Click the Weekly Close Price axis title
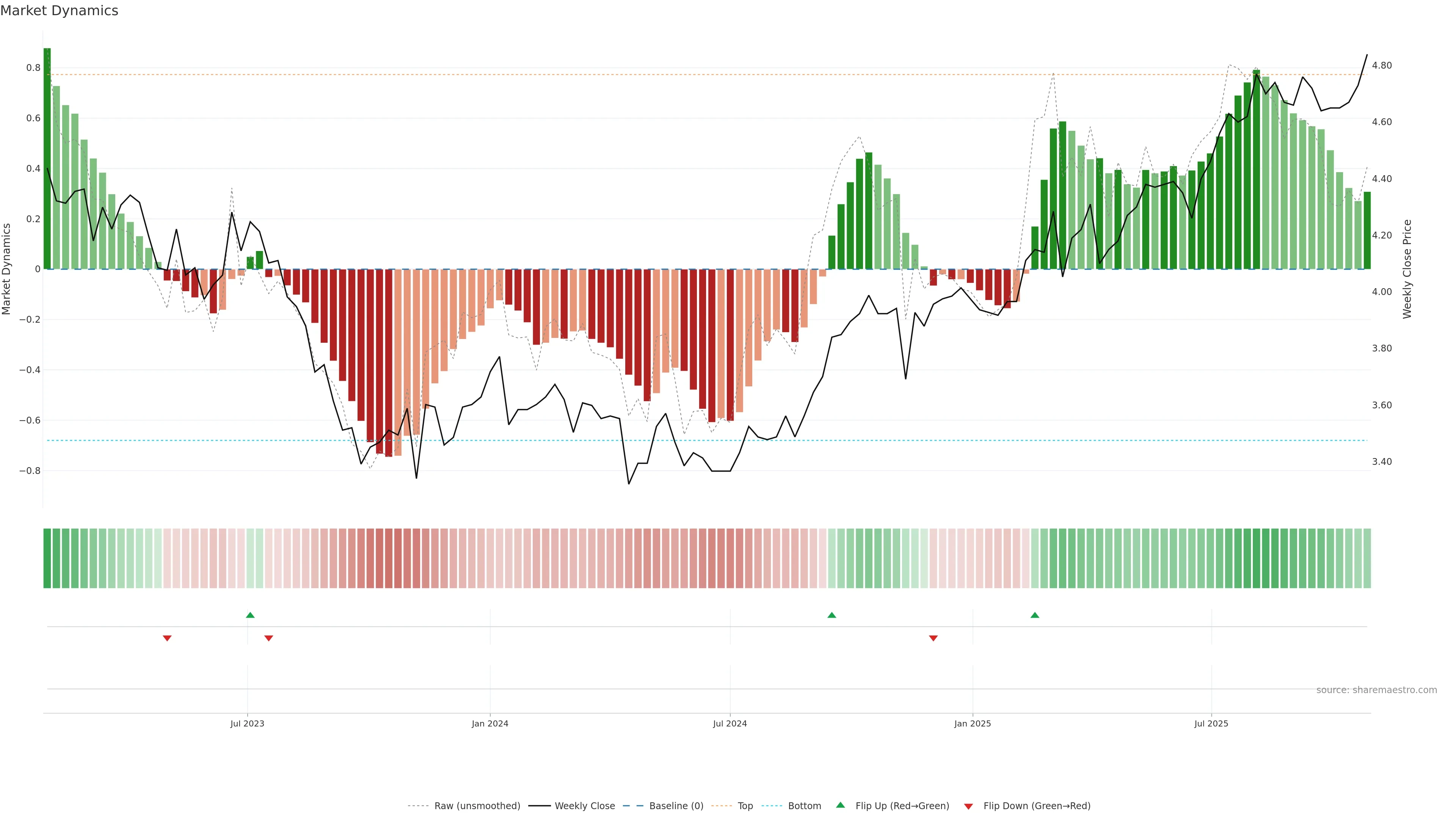 pyautogui.click(x=1407, y=269)
